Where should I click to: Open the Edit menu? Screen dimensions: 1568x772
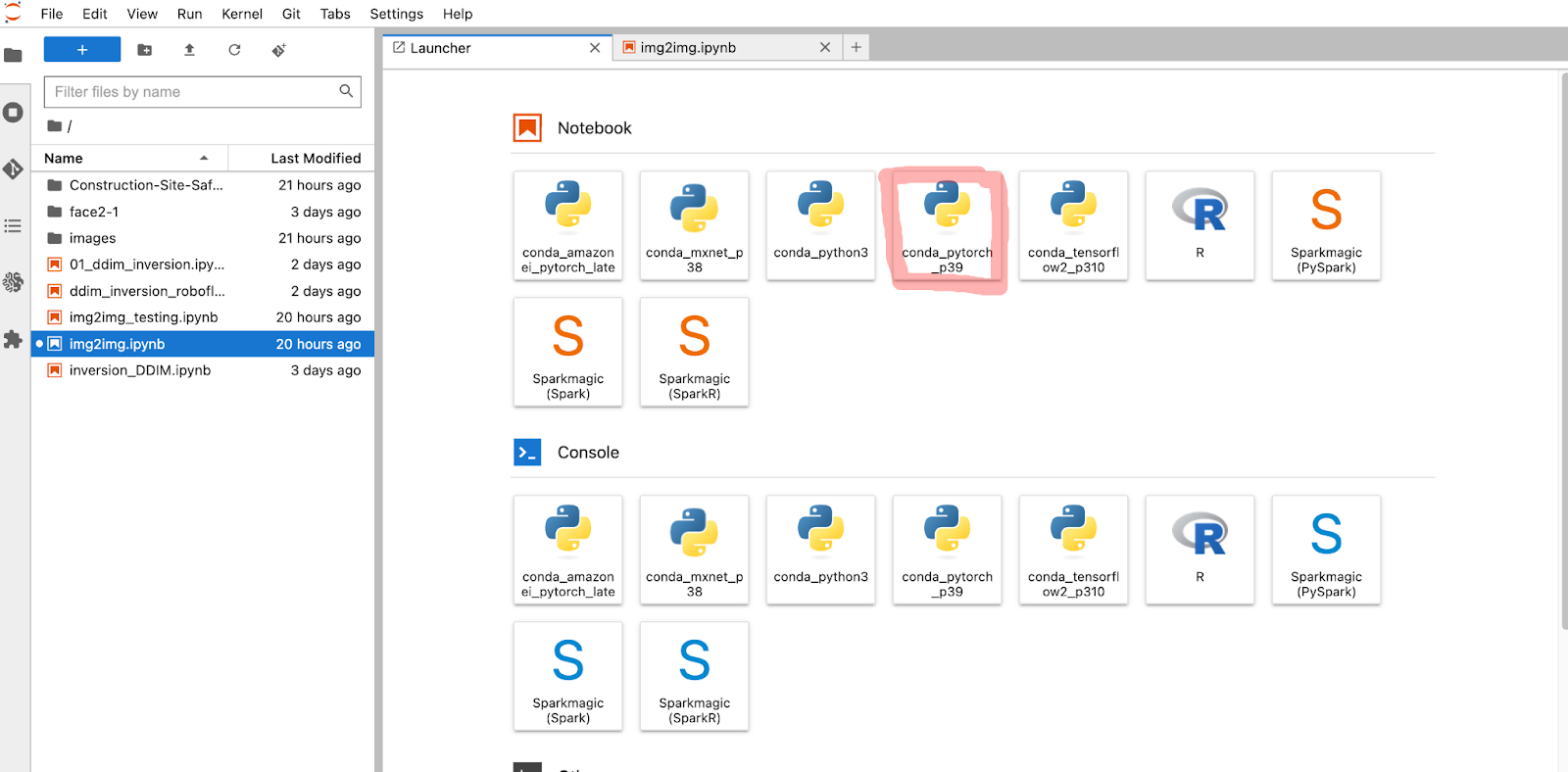(x=95, y=14)
